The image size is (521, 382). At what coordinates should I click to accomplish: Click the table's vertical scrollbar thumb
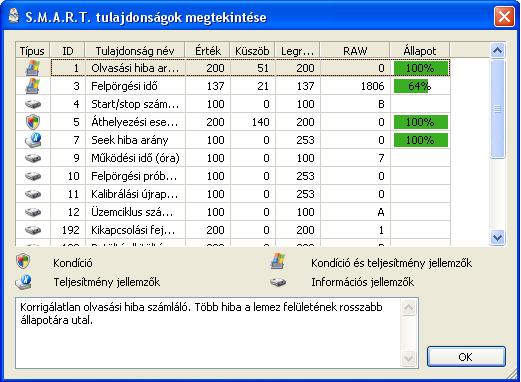(497, 109)
